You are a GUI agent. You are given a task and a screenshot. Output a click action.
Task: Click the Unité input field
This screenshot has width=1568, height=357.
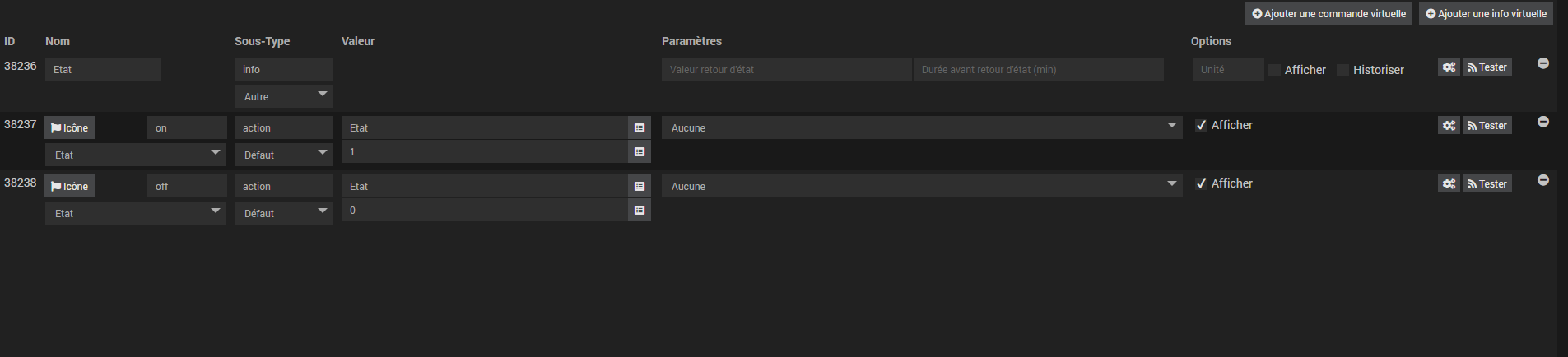click(1228, 69)
